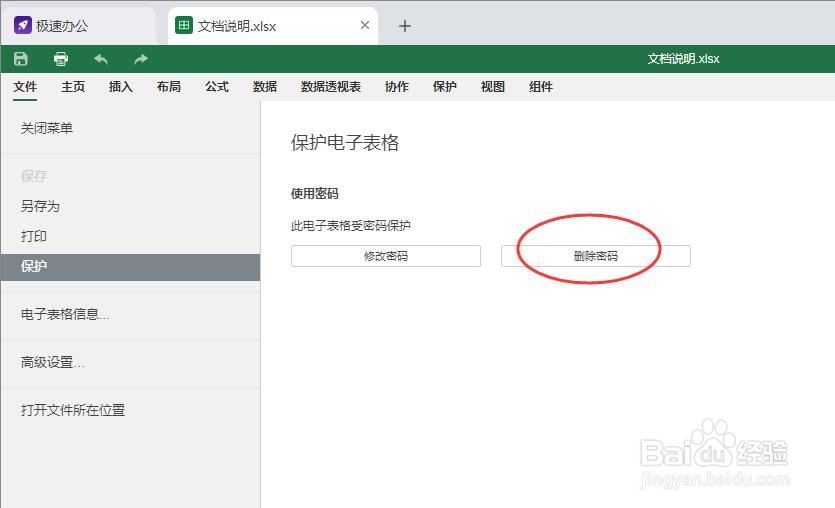835x508 pixels.
Task: Open the 文件 menu
Action: [25, 86]
